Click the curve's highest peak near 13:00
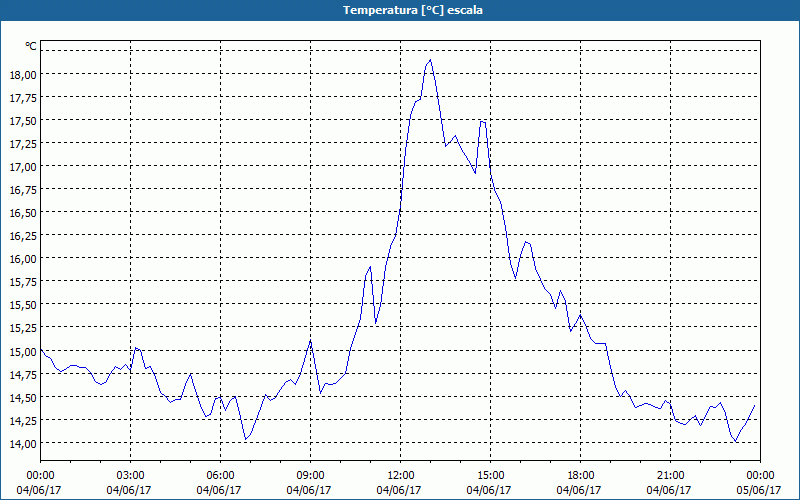This screenshot has height=500, width=800. (430, 60)
